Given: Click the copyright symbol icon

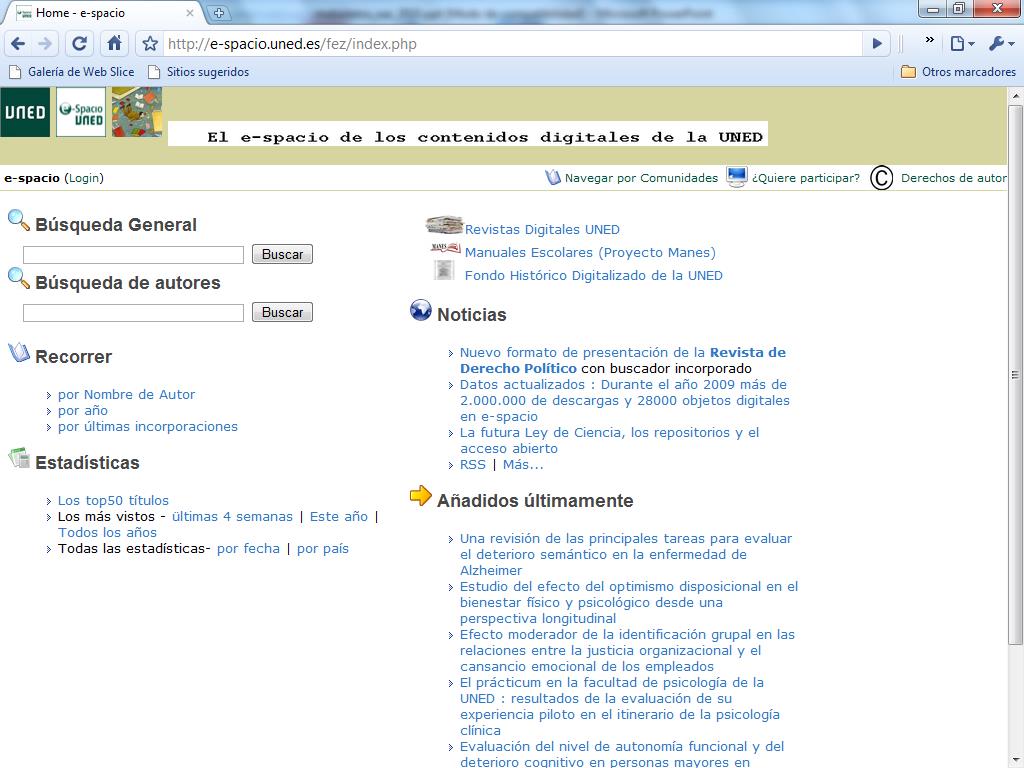Looking at the screenshot, I should click(881, 178).
